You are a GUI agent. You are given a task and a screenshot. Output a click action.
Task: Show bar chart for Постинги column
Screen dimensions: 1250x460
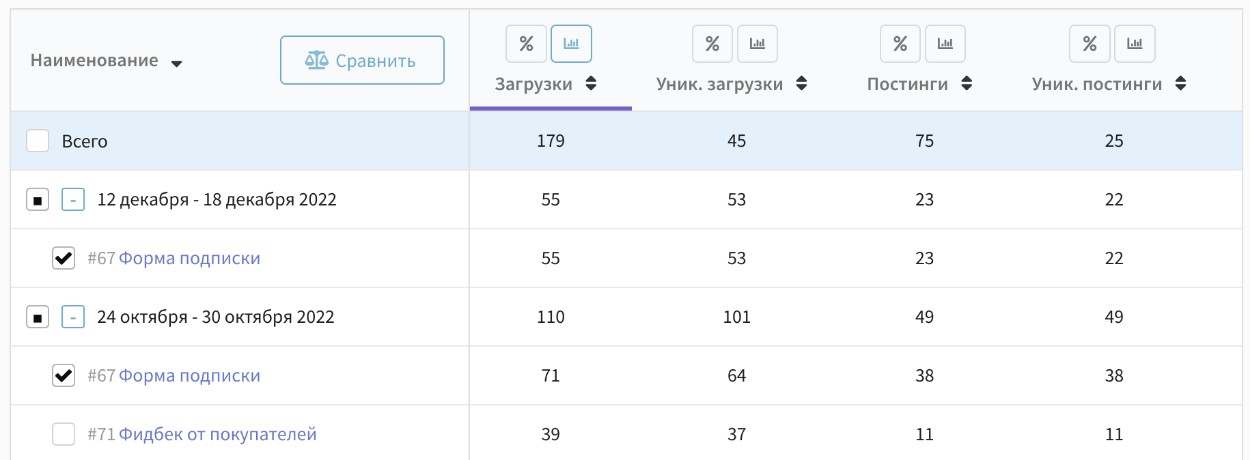click(945, 43)
